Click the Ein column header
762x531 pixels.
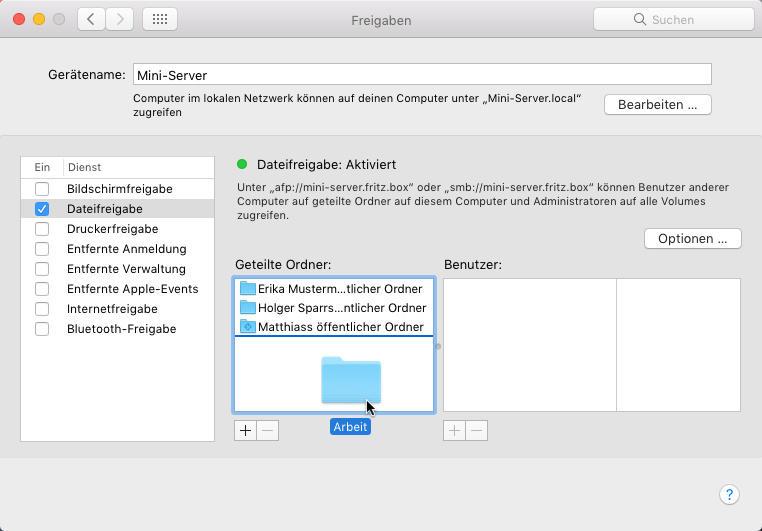(42, 167)
